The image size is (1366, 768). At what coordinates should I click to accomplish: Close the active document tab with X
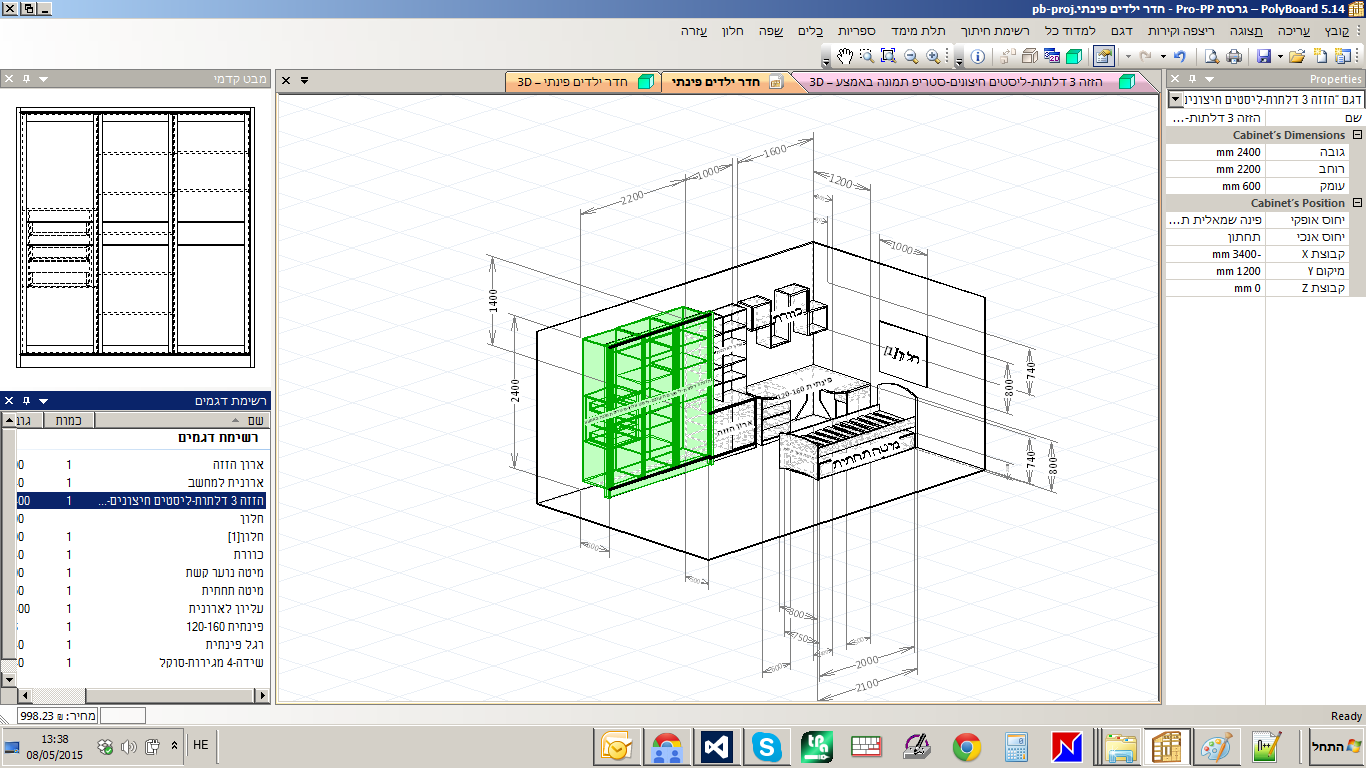click(286, 80)
